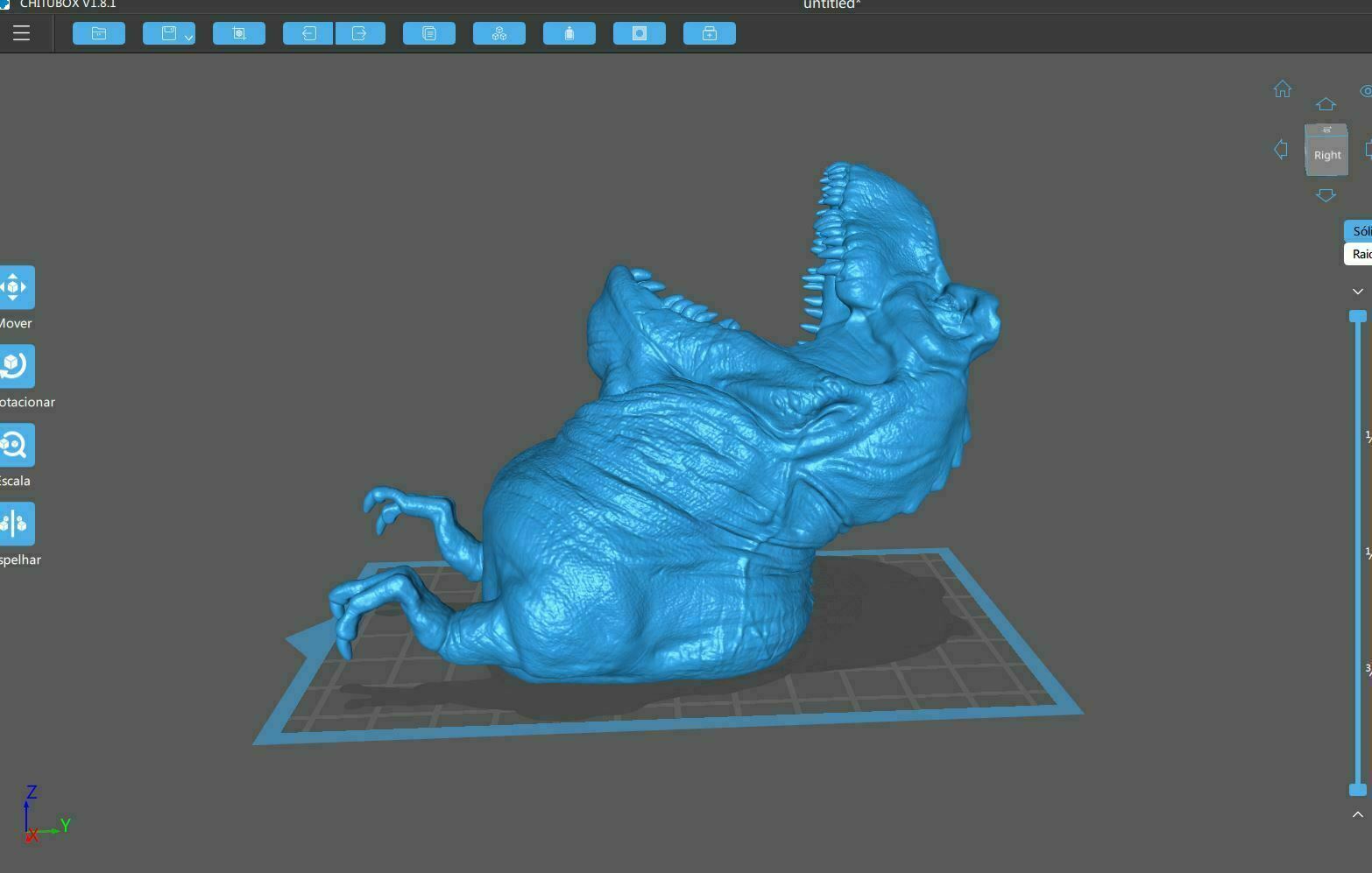This screenshot has height=873, width=1372.
Task: Click the resin bottle toolbar icon
Action: 569,33
